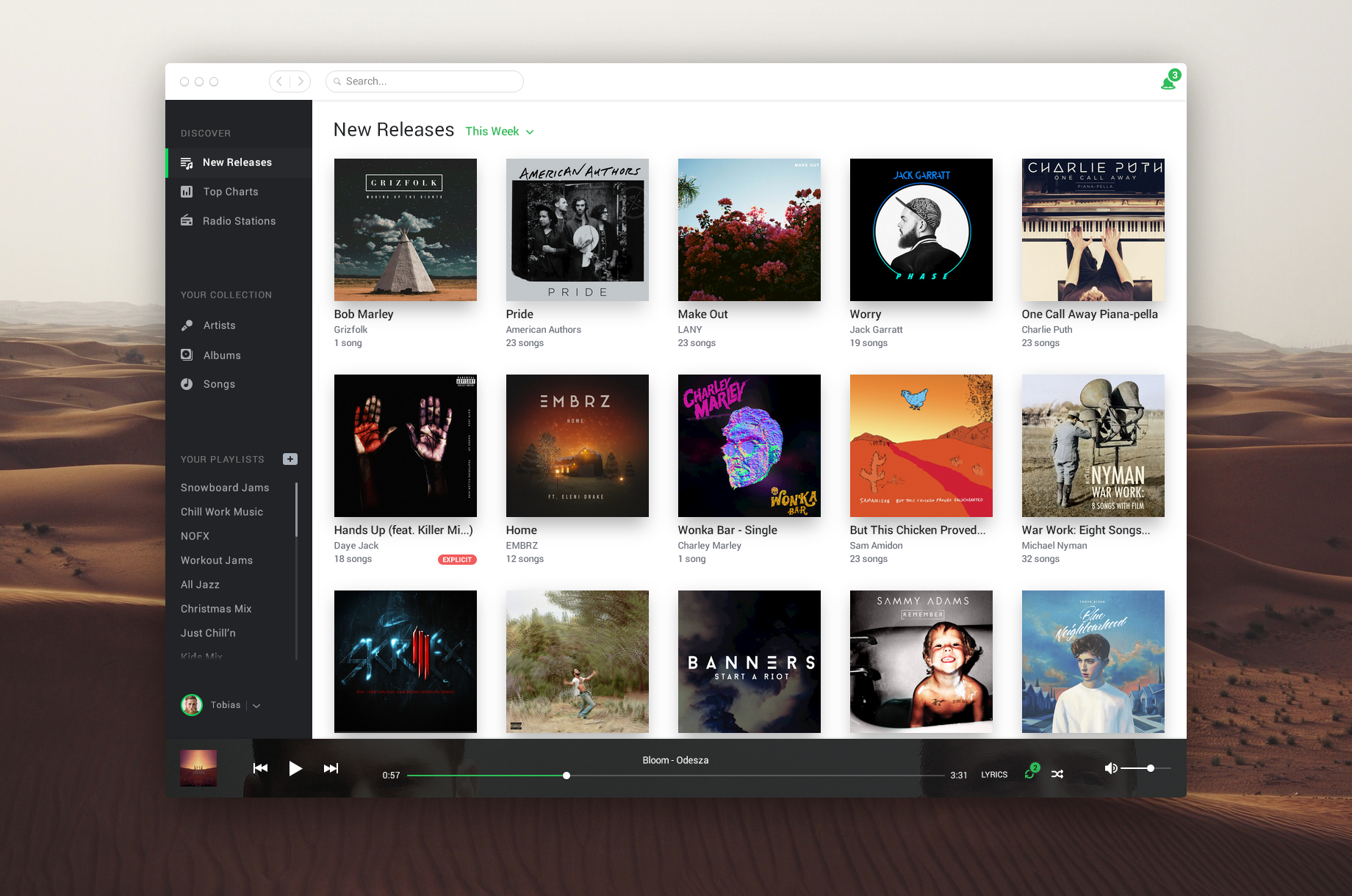The height and width of the screenshot is (896, 1352).
Task: Click Tobias profile avatar
Action: tap(192, 705)
